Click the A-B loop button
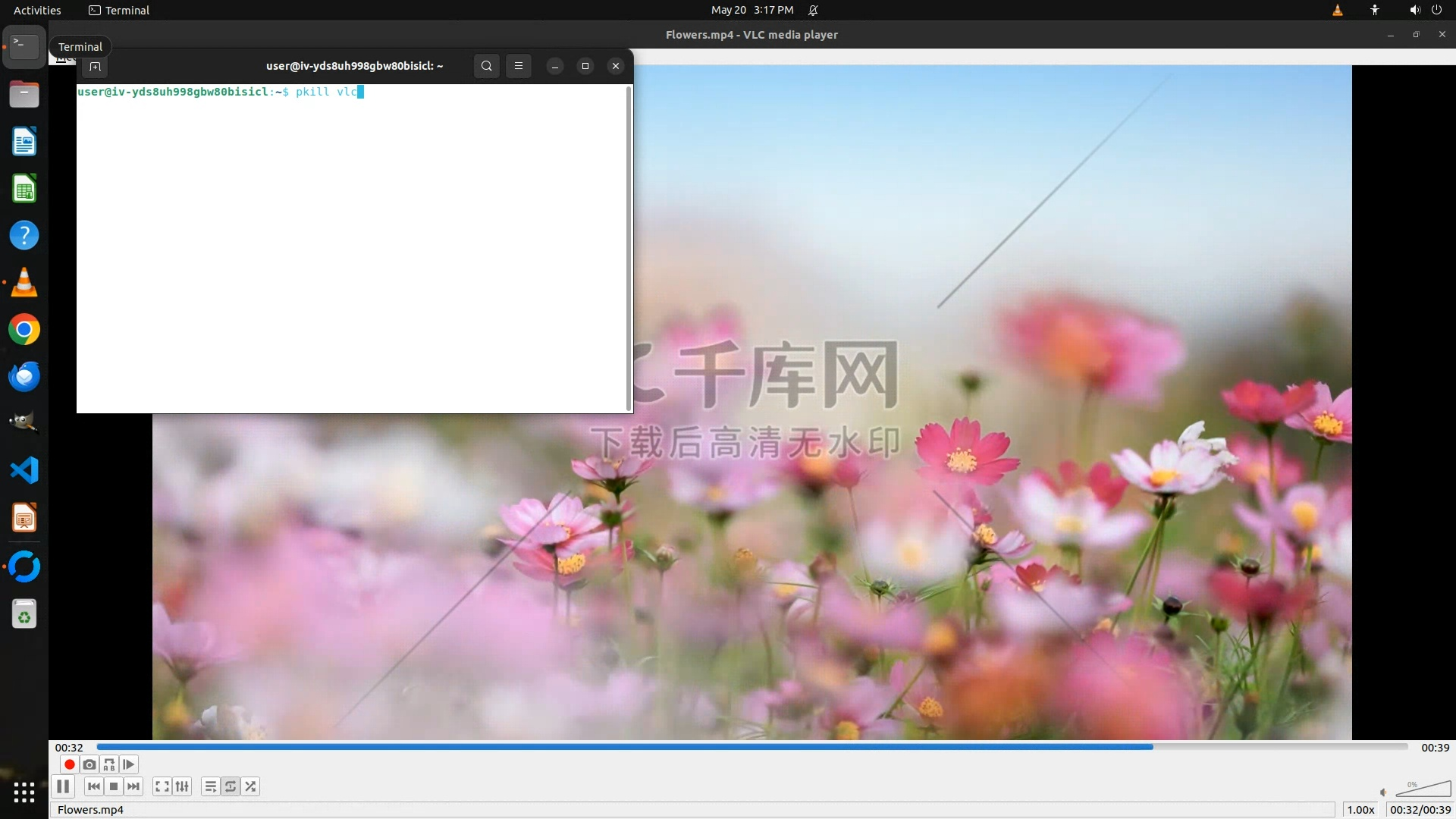1456x819 pixels. tap(109, 764)
